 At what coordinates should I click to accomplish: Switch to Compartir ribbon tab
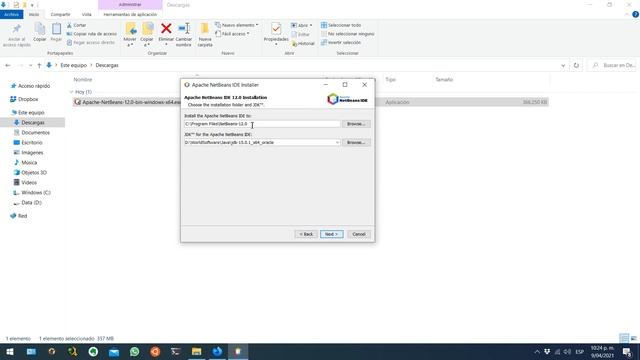(60, 14)
